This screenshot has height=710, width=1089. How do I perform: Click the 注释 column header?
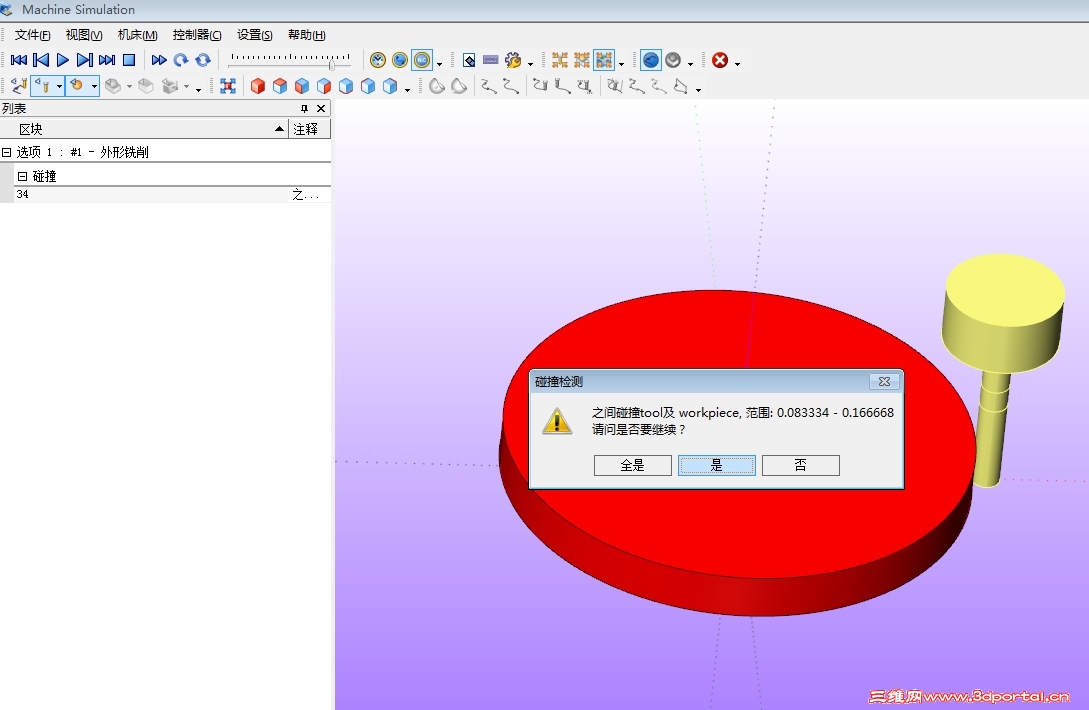(x=310, y=129)
